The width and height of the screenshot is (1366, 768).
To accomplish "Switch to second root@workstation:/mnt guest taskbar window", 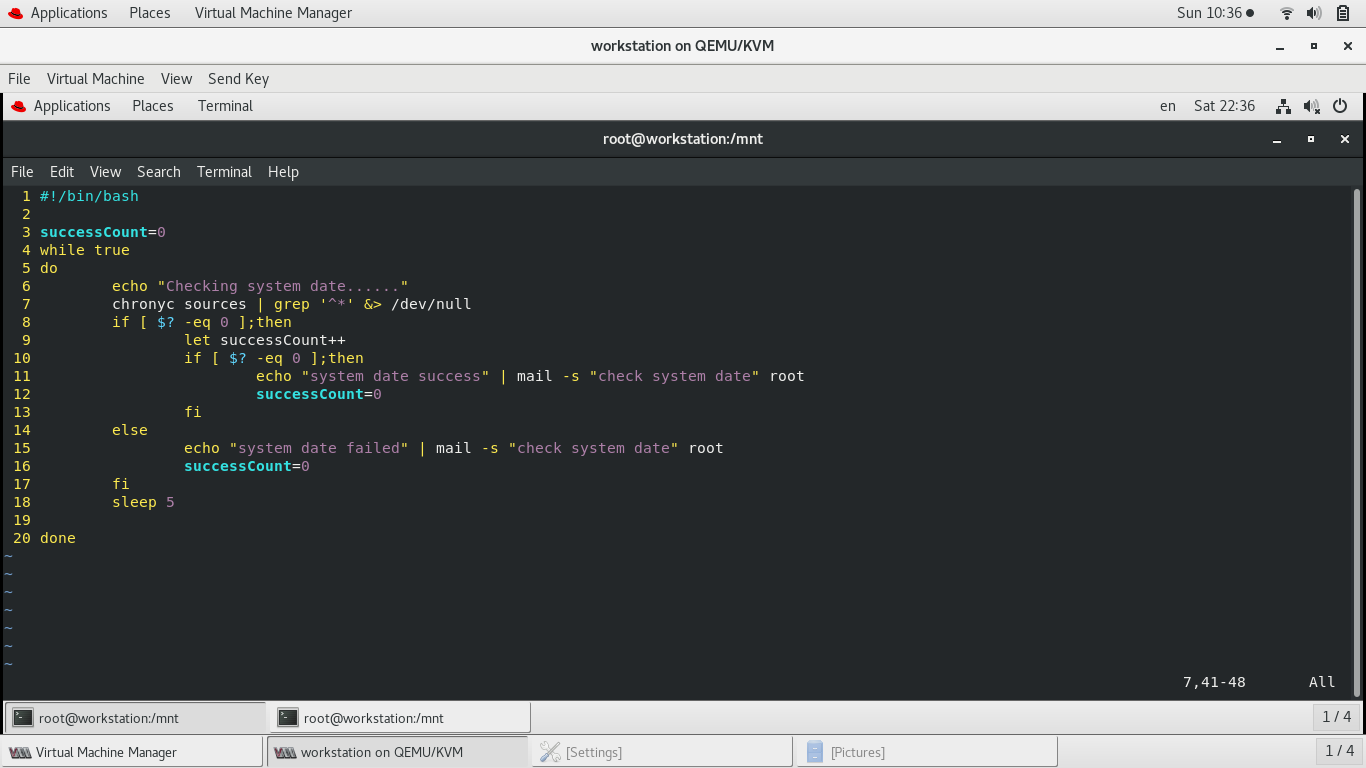I will click(400, 718).
